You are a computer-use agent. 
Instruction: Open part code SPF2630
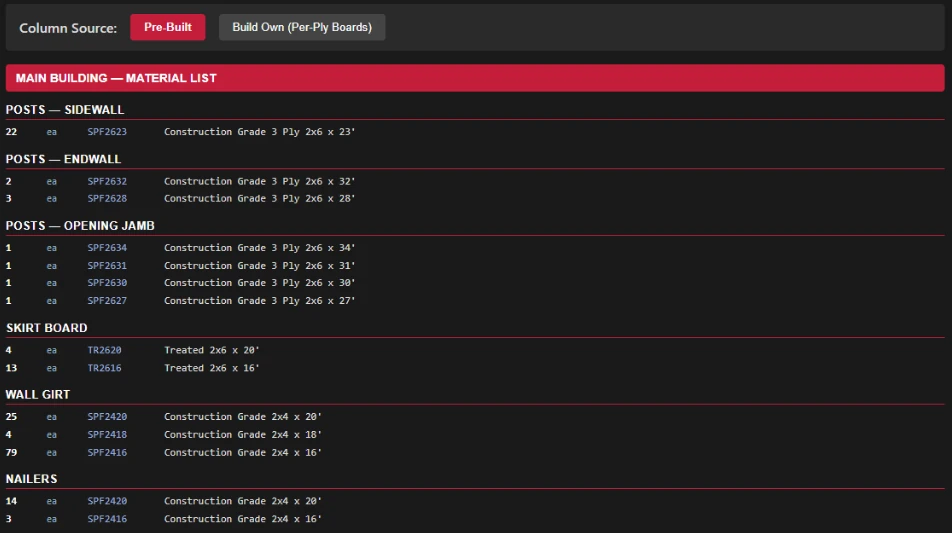coord(107,283)
